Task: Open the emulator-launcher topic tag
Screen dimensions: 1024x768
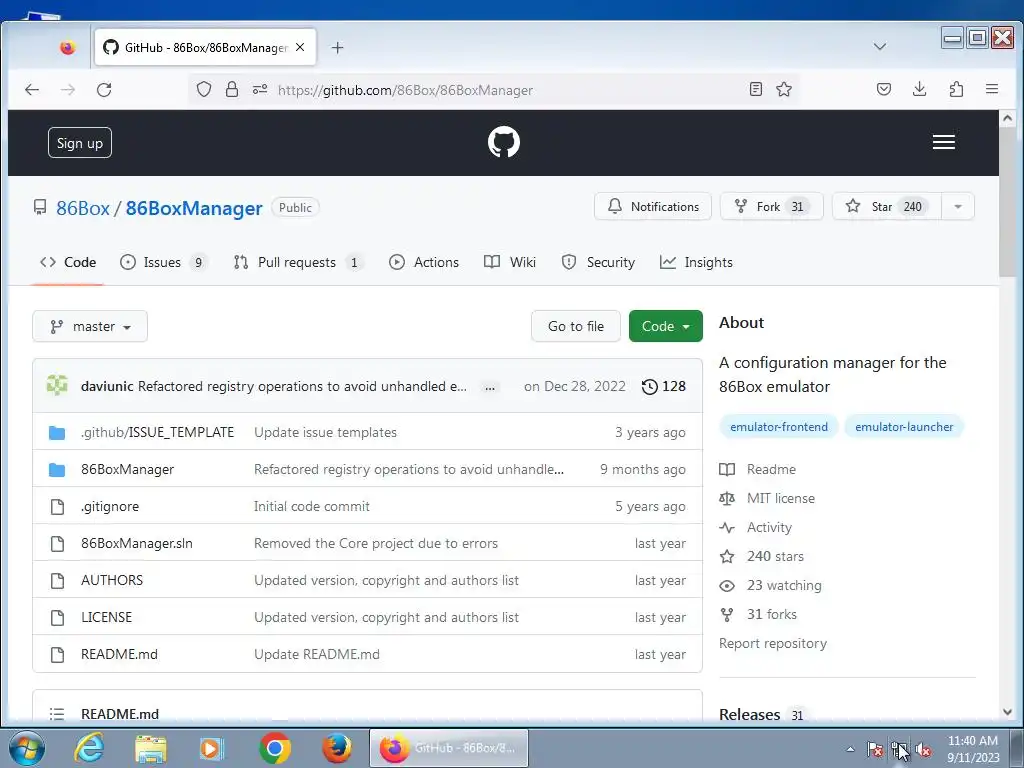Action: tap(904, 427)
